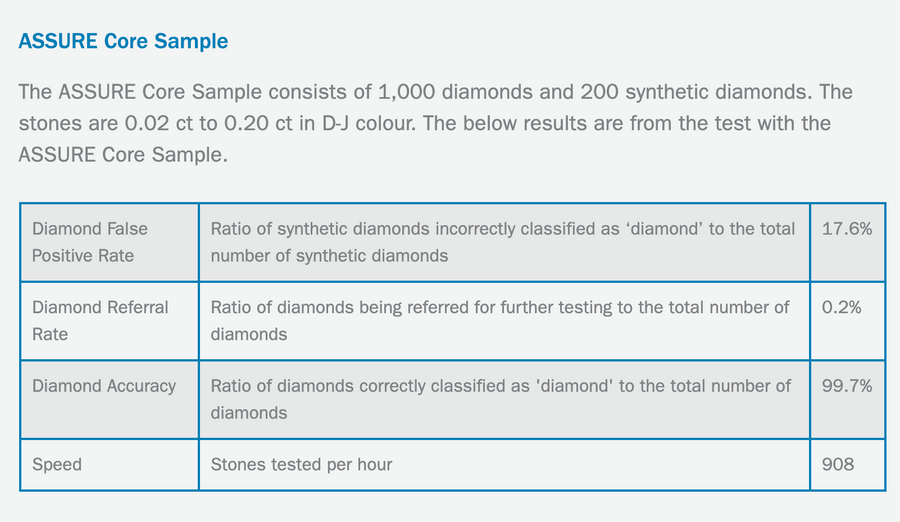Click 'number of synthetic diamonds' line in table

click(329, 256)
